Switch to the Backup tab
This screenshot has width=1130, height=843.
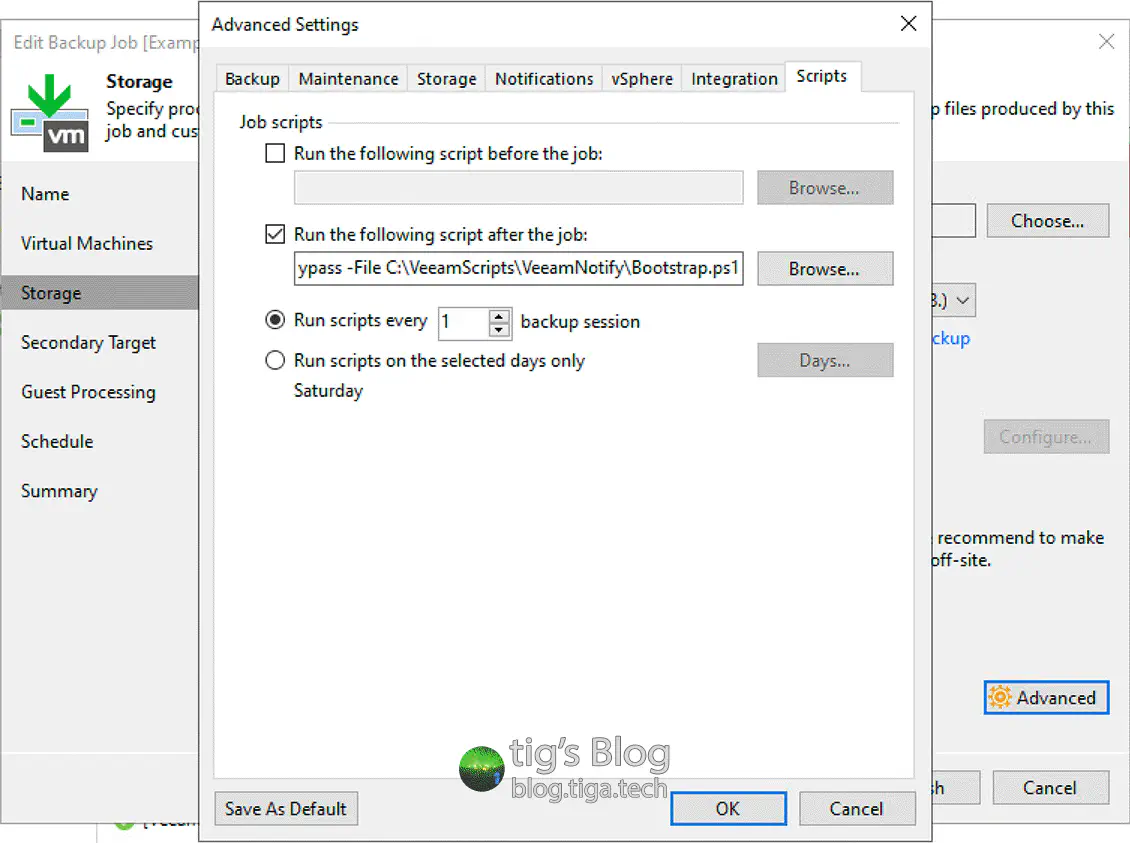[x=251, y=78]
